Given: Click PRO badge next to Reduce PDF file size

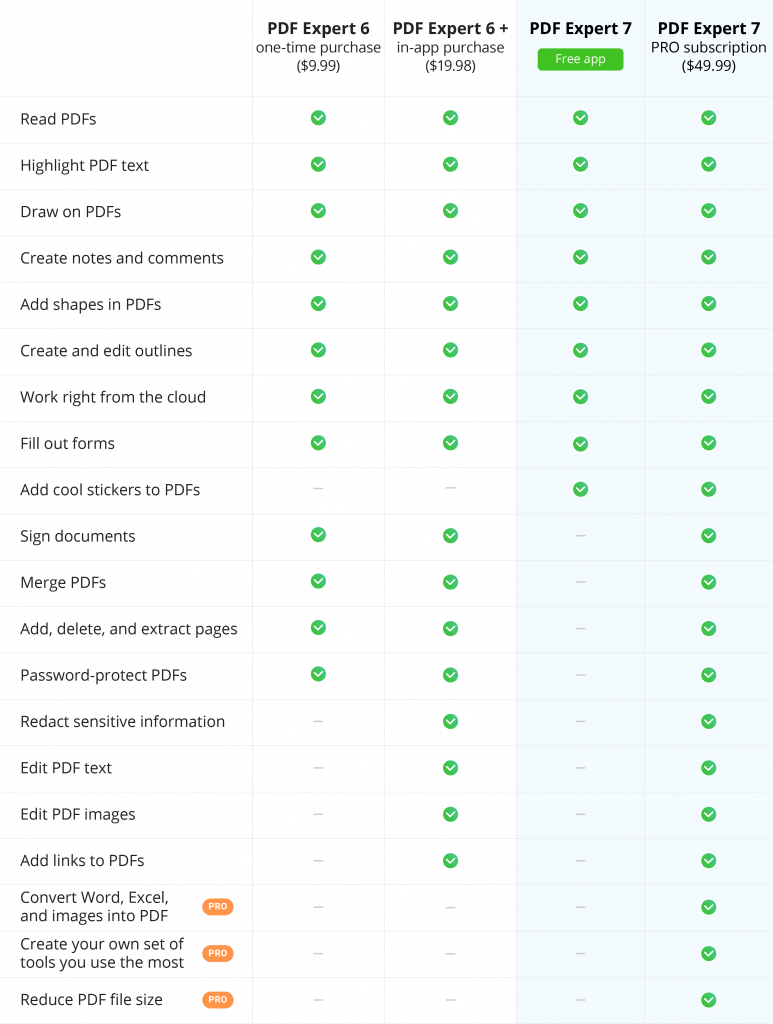Looking at the screenshot, I should click(217, 1000).
